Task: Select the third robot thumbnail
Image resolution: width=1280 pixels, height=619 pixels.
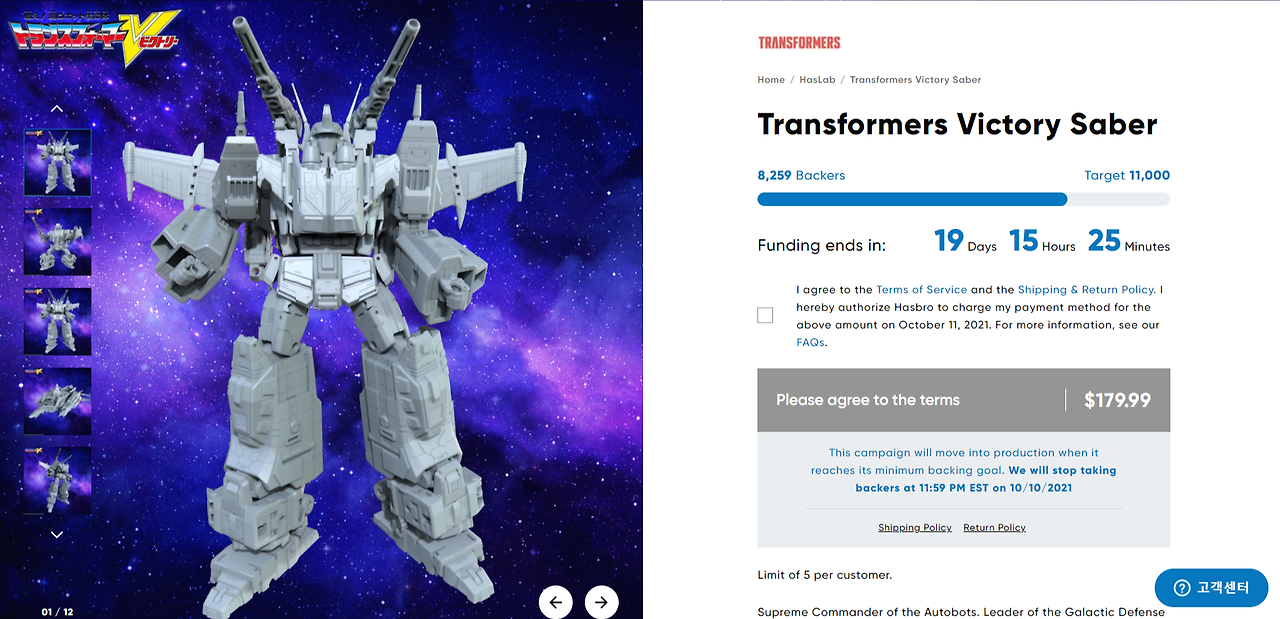Action: pyautogui.click(x=57, y=322)
